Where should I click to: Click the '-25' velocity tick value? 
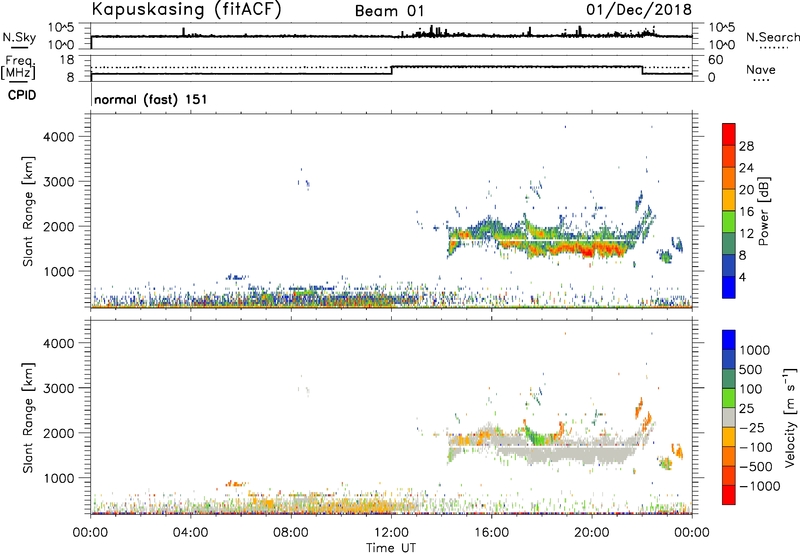[x=751, y=427]
